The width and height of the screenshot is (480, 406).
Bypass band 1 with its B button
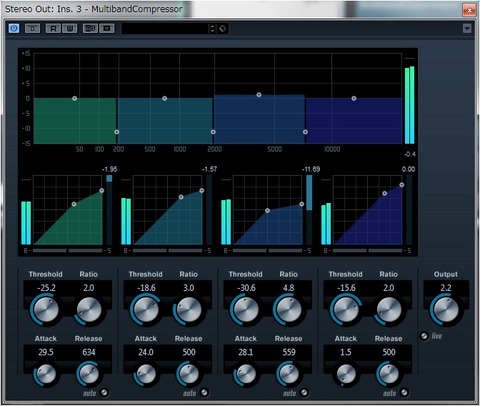(26, 251)
